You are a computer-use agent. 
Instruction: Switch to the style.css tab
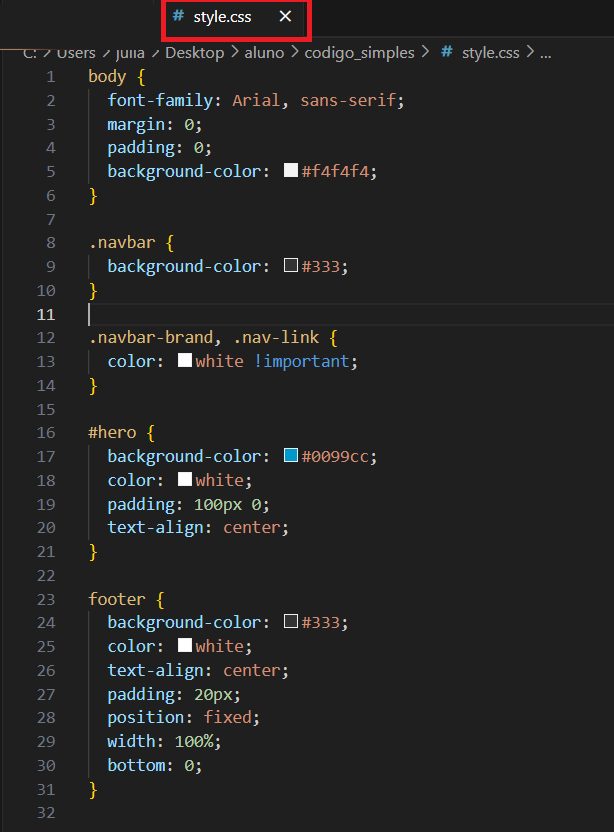222,17
